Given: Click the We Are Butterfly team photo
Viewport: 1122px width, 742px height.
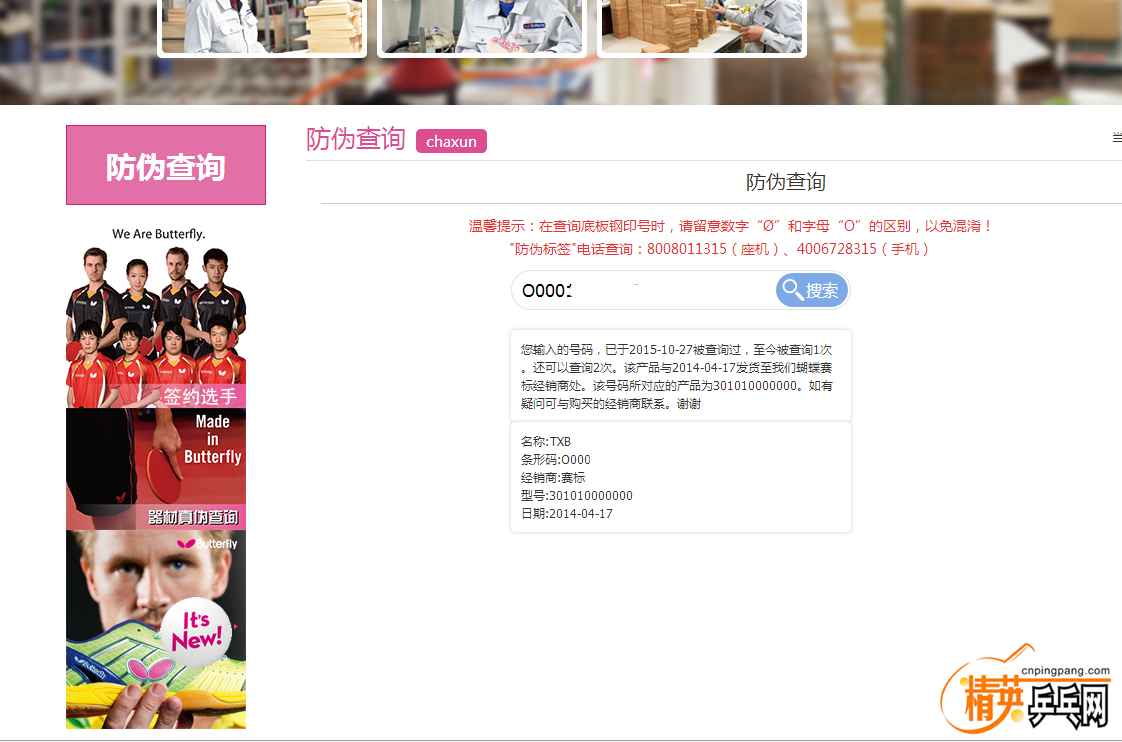Looking at the screenshot, I should click(x=156, y=310).
